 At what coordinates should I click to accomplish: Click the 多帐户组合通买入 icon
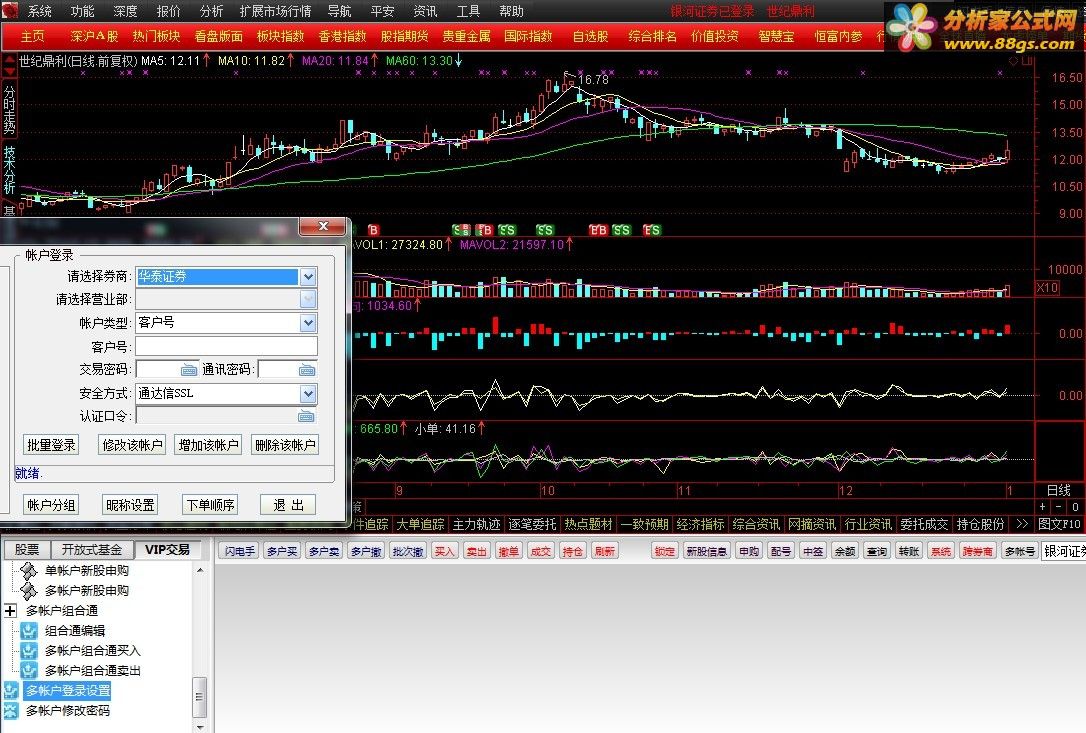(28, 651)
